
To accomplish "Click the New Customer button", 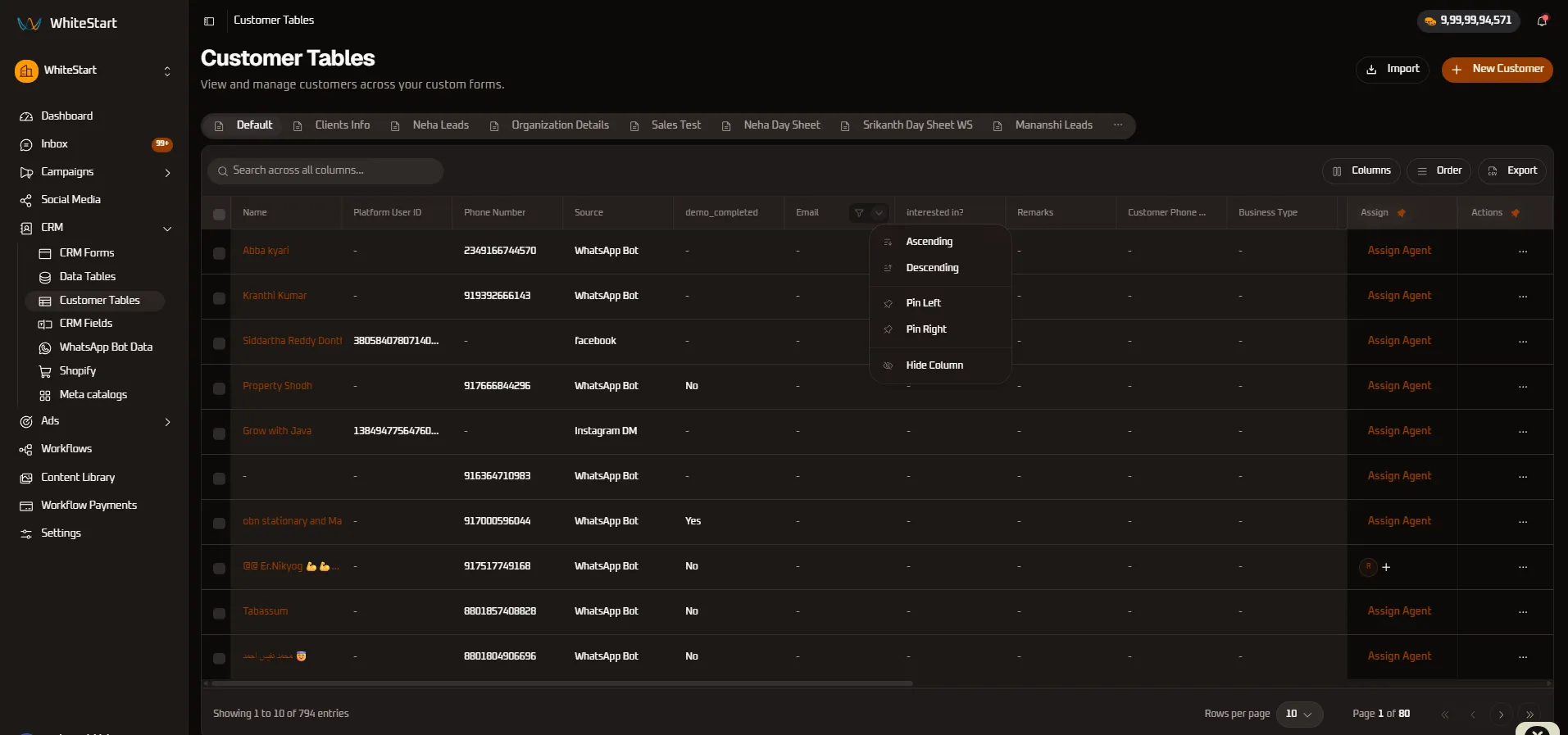I will pyautogui.click(x=1497, y=70).
